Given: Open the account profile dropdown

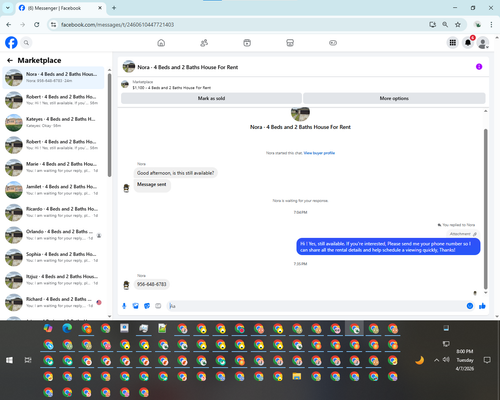Looking at the screenshot, I should point(483,43).
